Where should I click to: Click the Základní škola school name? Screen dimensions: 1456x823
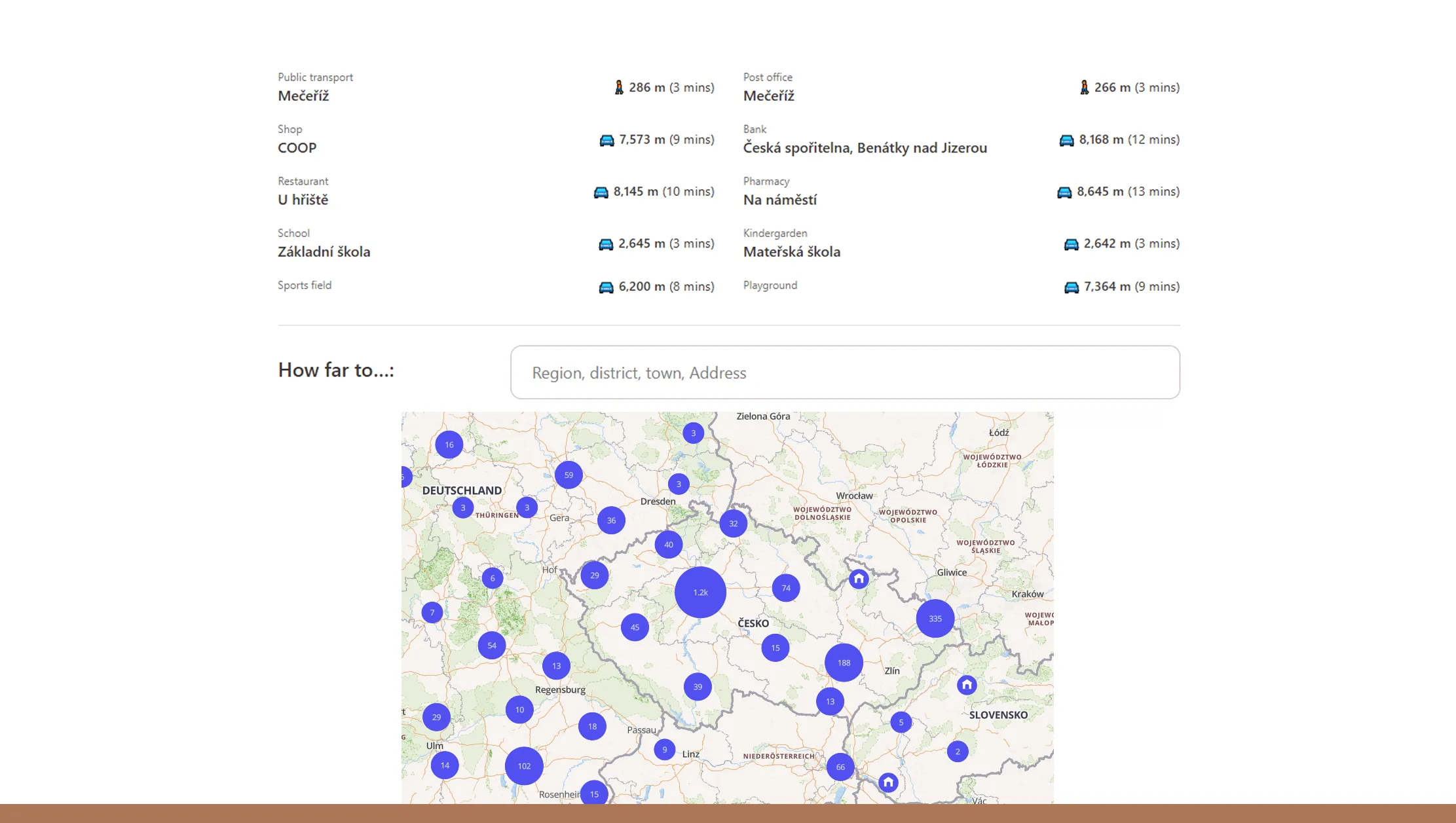coord(324,251)
